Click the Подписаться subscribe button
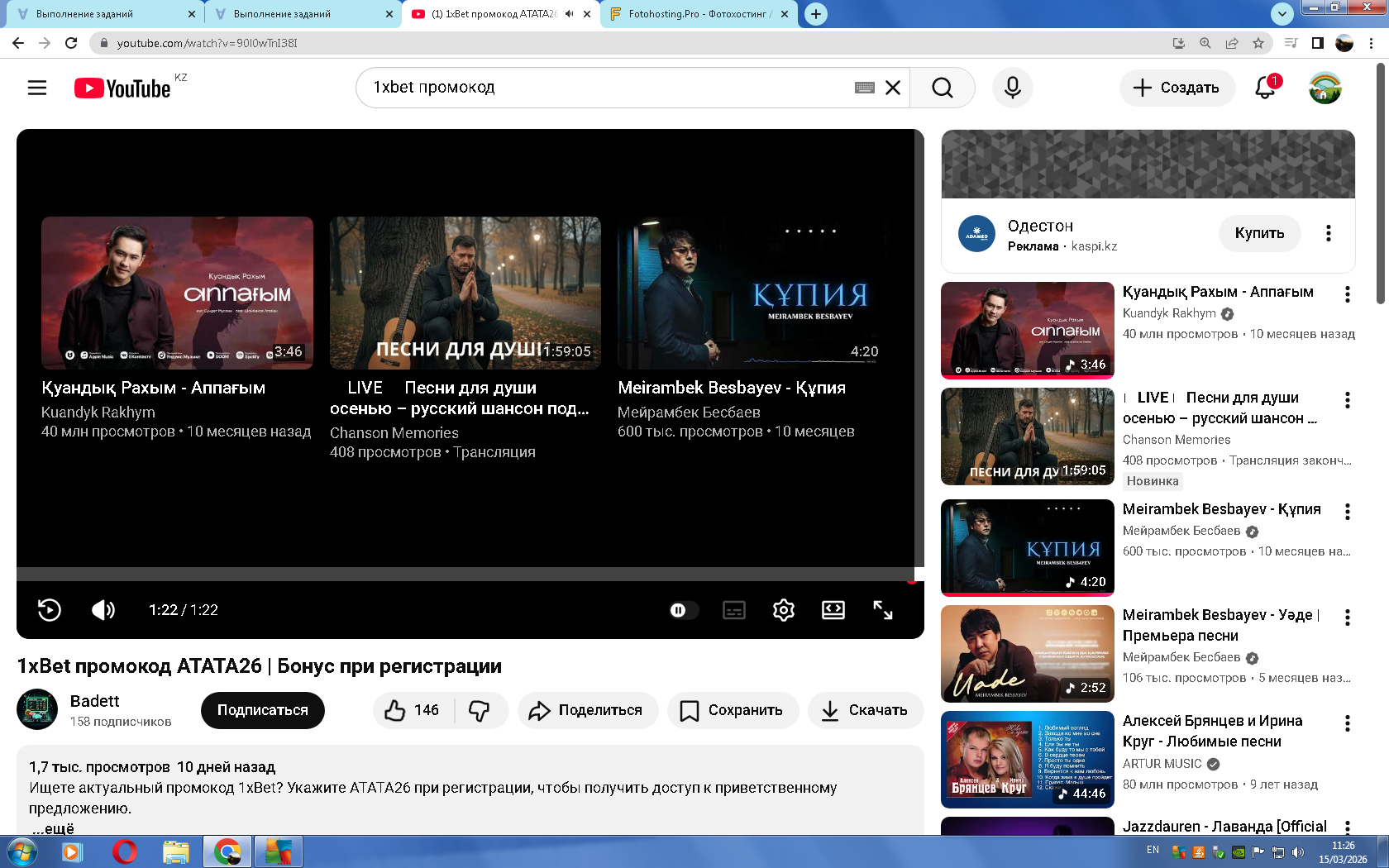1389x868 pixels. point(262,710)
